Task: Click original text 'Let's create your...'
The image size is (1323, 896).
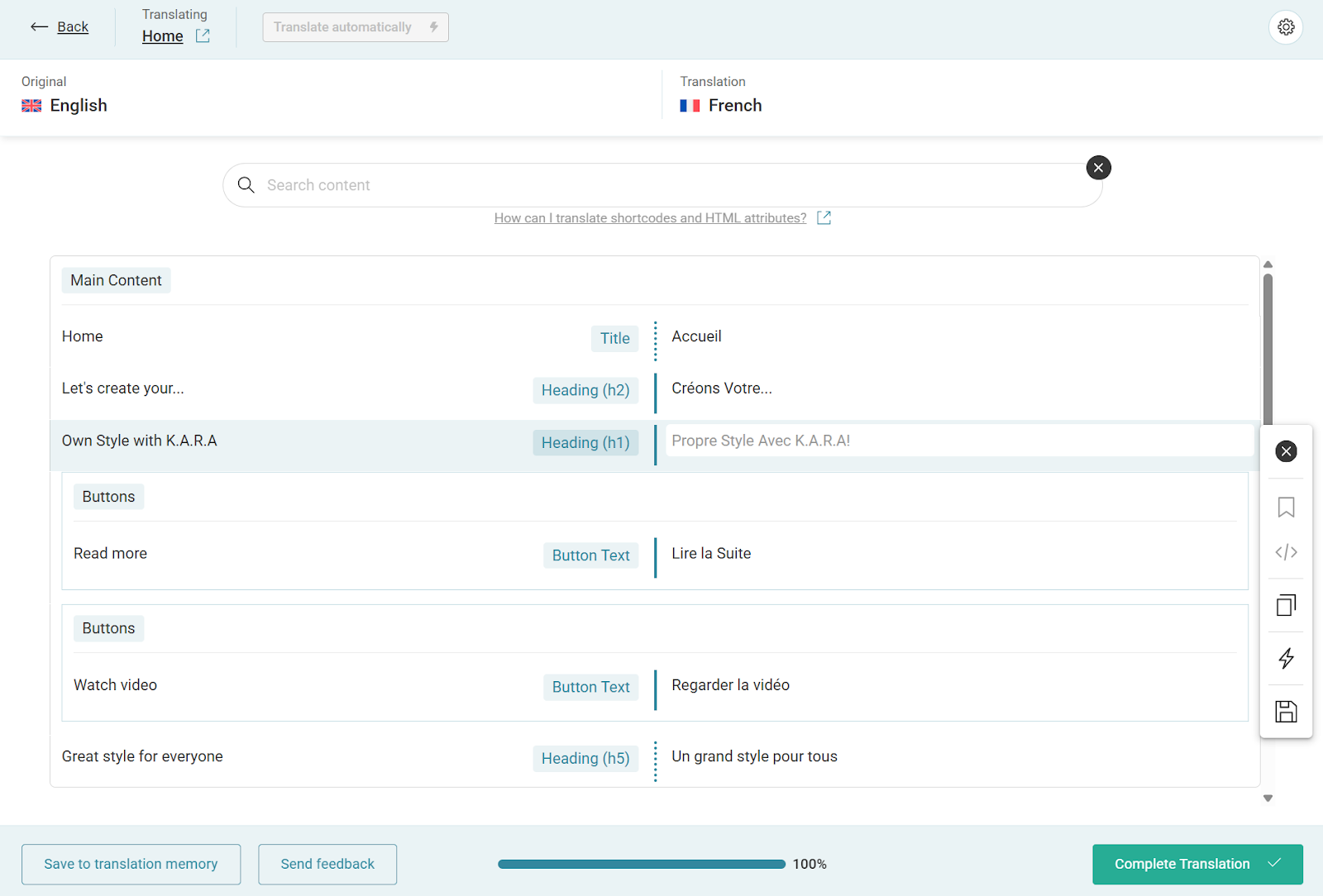Action: 122,388
